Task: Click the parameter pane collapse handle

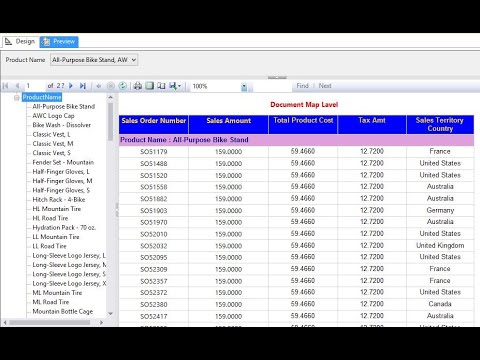Action: click(277, 78)
